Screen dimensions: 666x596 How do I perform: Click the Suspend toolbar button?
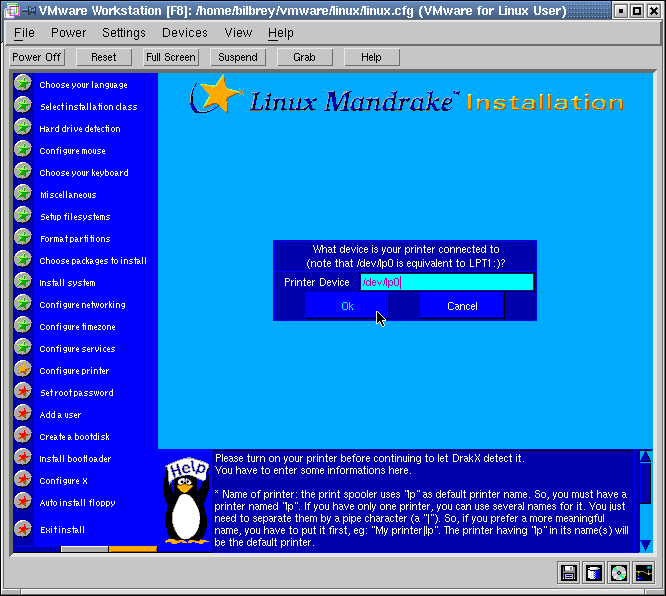point(238,57)
